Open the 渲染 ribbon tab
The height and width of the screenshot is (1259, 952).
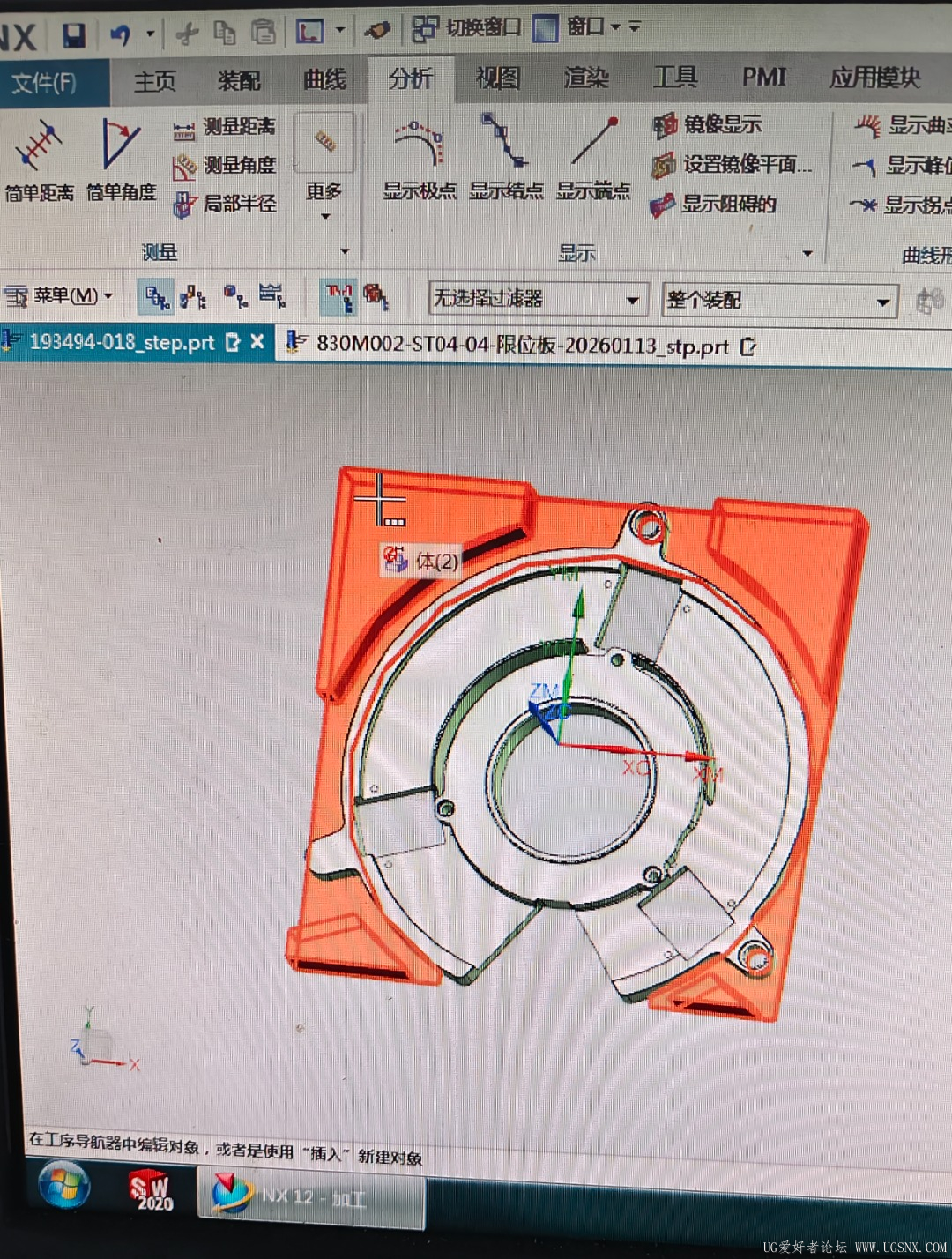tap(586, 78)
